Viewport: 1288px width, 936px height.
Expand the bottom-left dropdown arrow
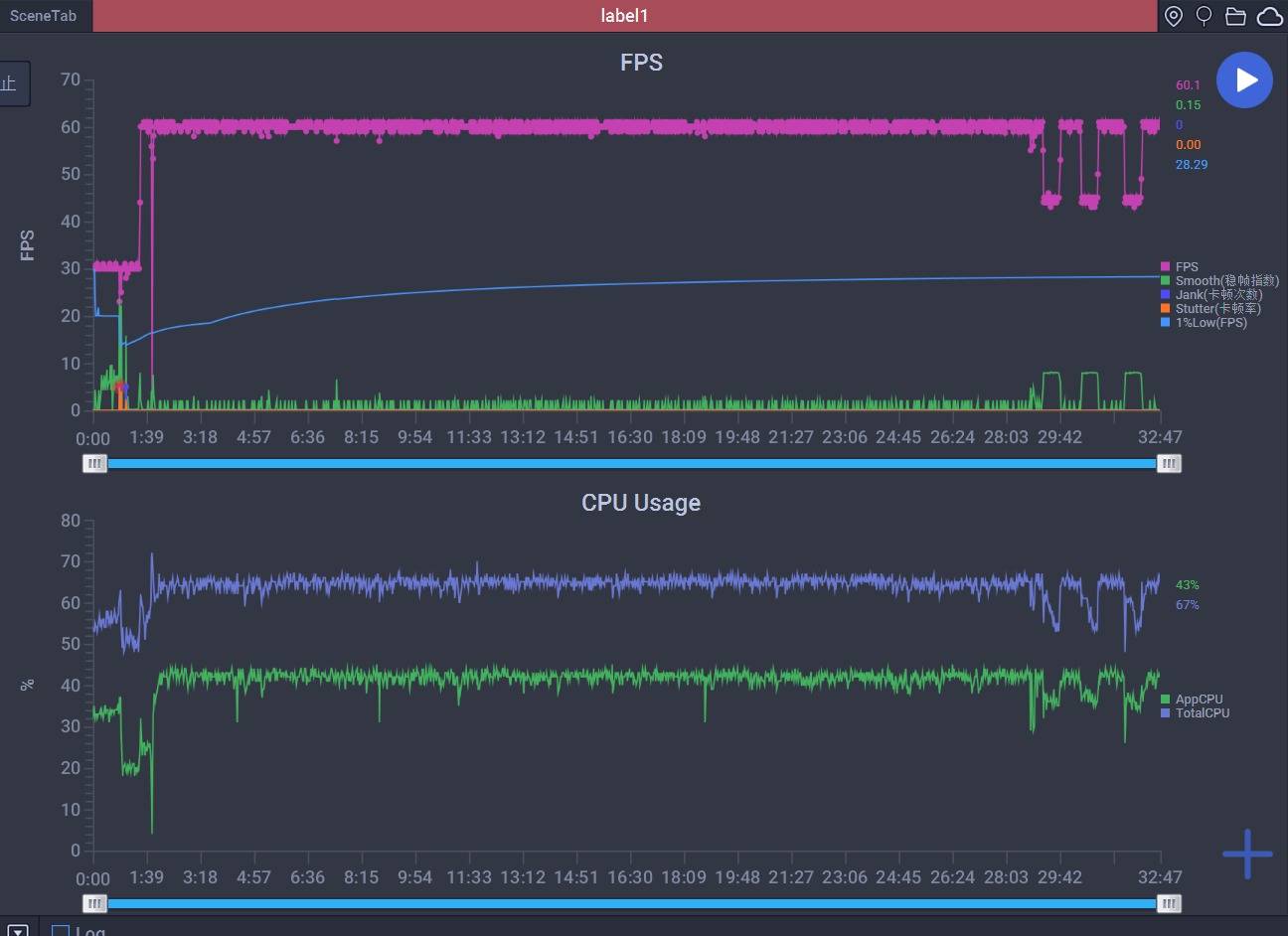click(x=17, y=930)
